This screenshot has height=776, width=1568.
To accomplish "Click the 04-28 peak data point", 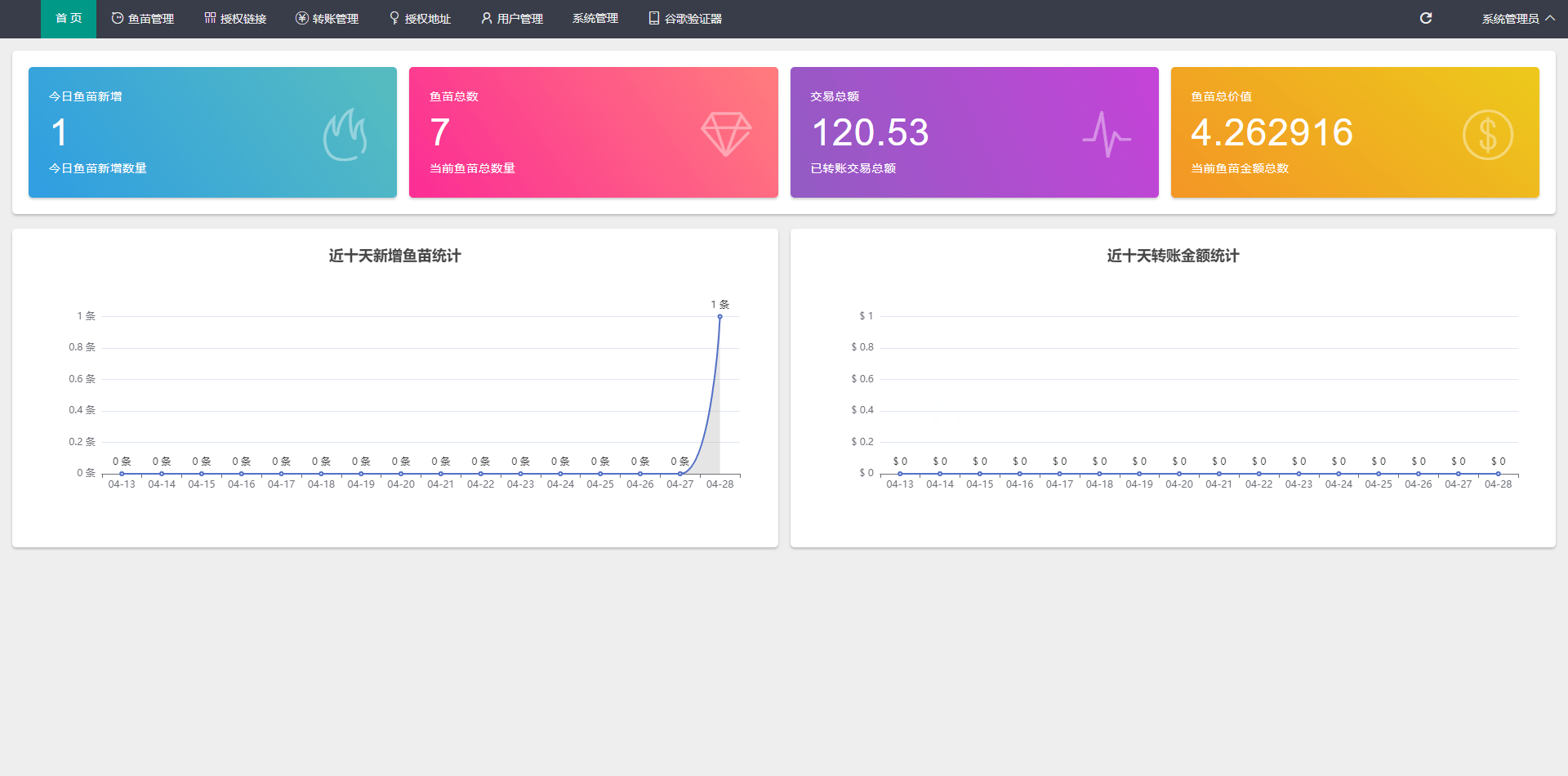I will pos(719,316).
